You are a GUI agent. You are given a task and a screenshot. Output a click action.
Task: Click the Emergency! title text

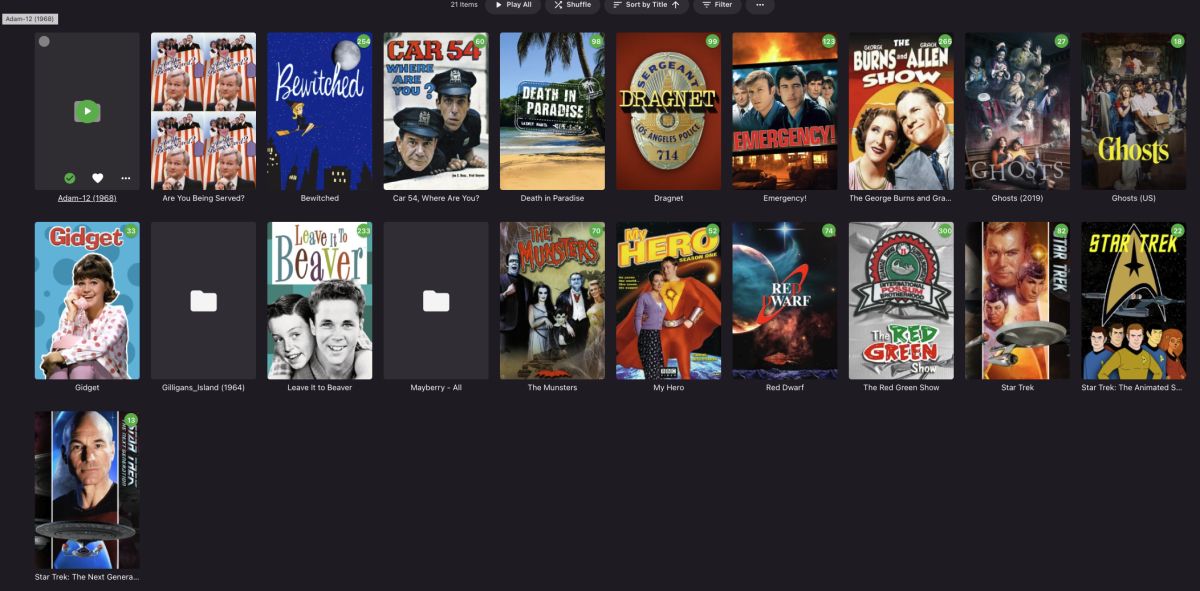click(784, 198)
